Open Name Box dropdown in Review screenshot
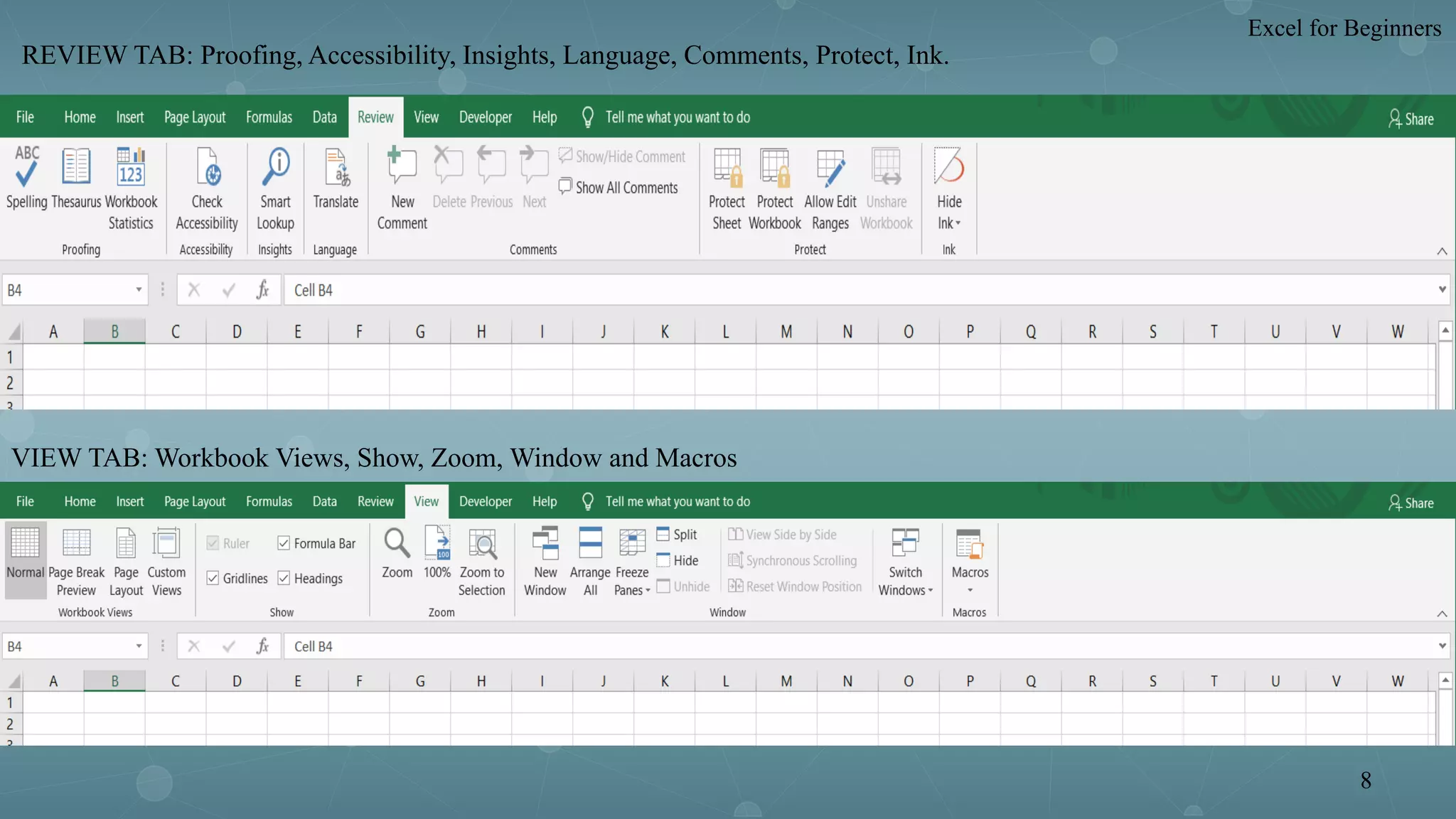Image resolution: width=1456 pixels, height=819 pixels. (139, 289)
